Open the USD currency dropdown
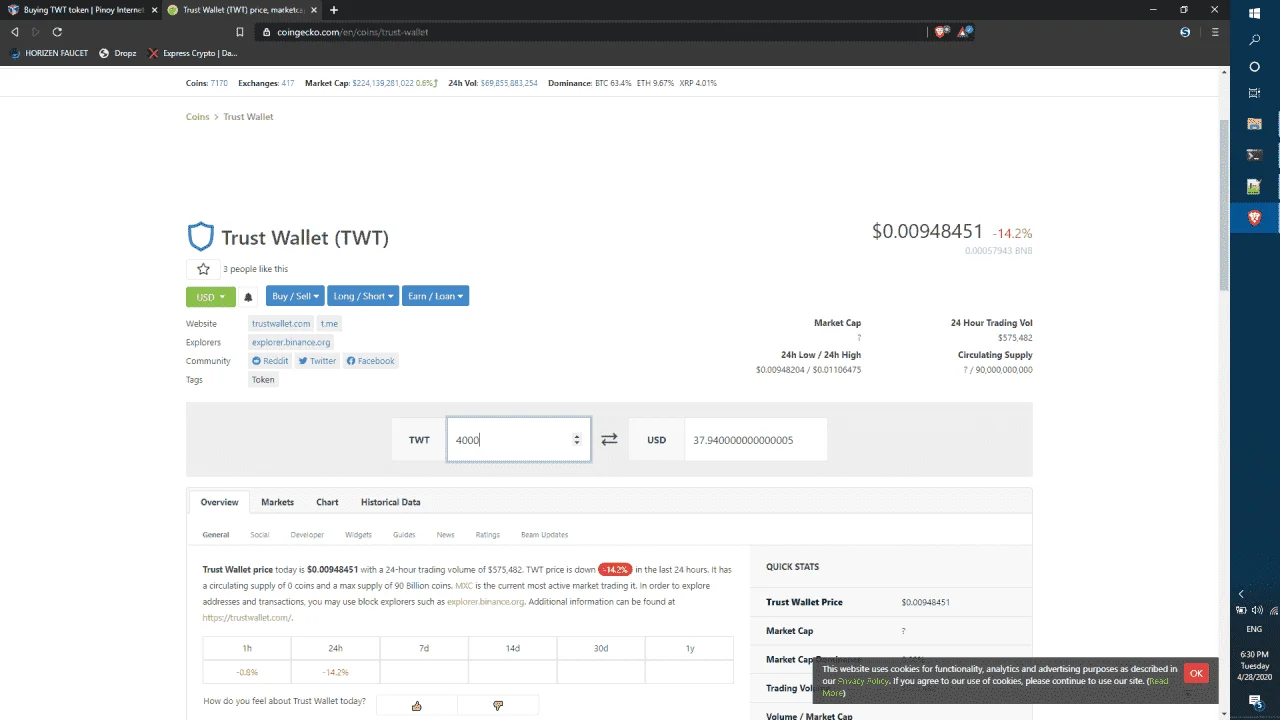Viewport: 1280px width, 720px height. [211, 297]
